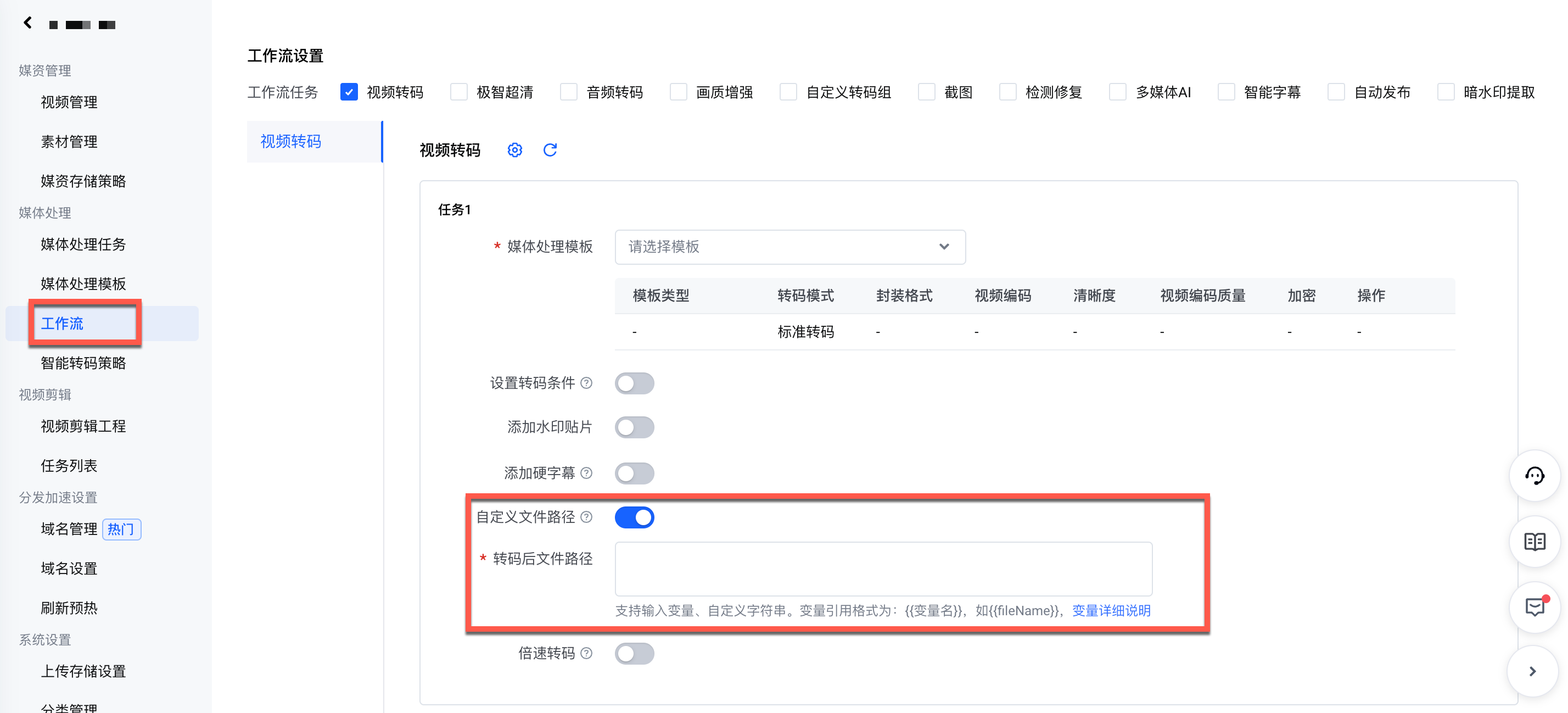Expand the right side panel arrow

click(x=1533, y=671)
